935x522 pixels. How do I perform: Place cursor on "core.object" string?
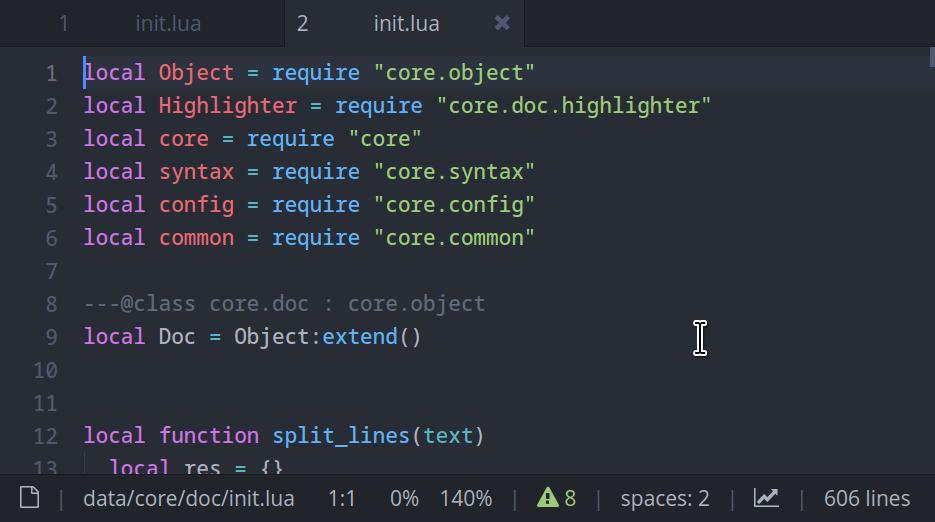coord(454,73)
